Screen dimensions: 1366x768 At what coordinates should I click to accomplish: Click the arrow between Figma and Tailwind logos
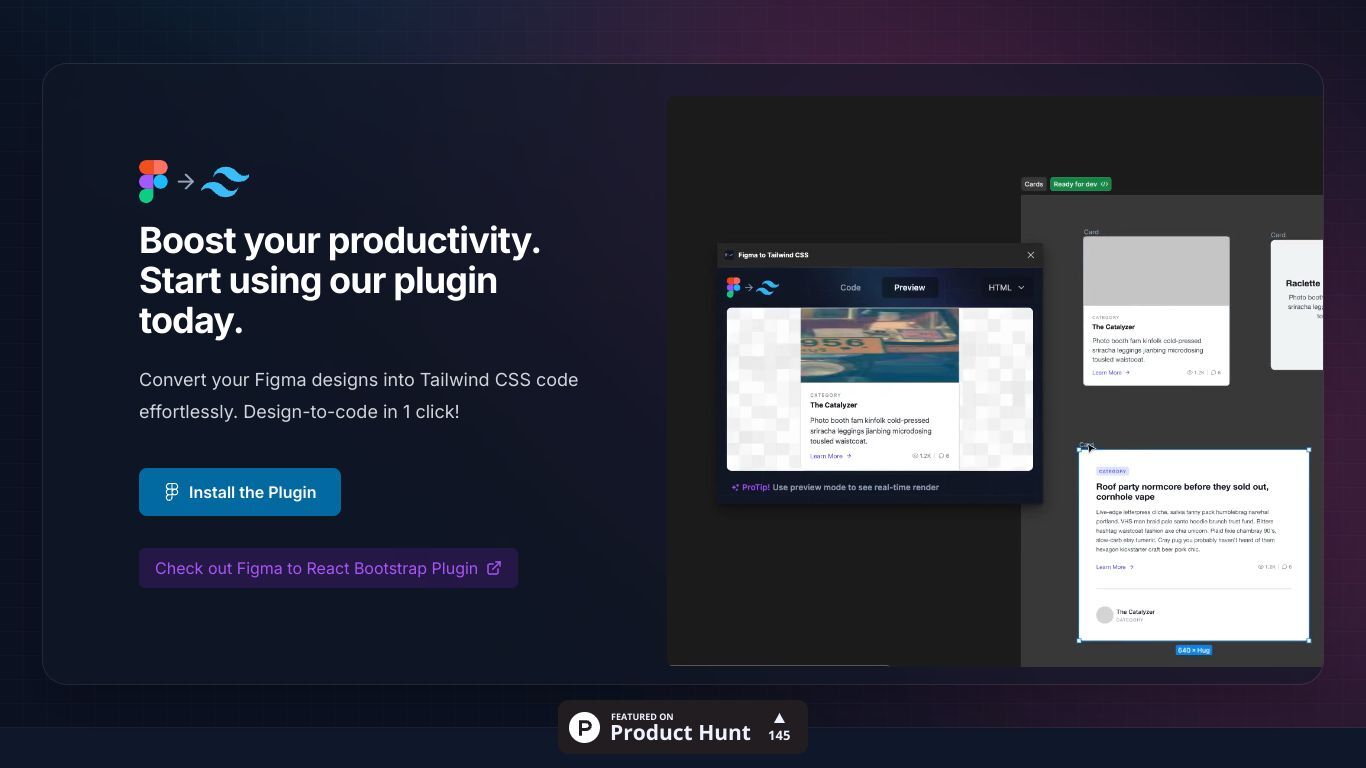point(185,182)
